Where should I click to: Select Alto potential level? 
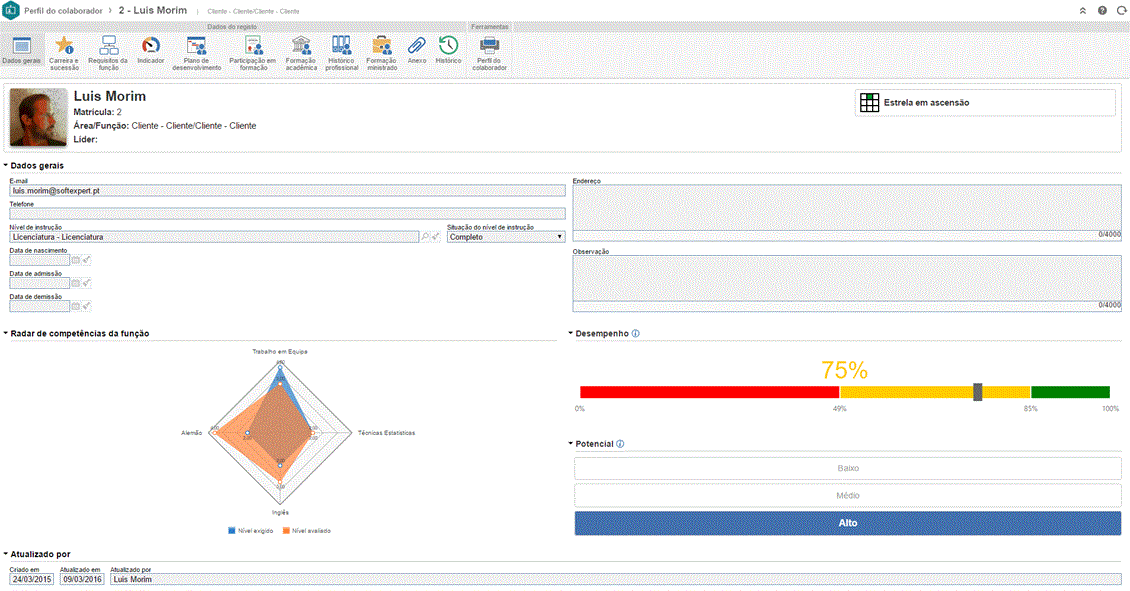point(847,523)
